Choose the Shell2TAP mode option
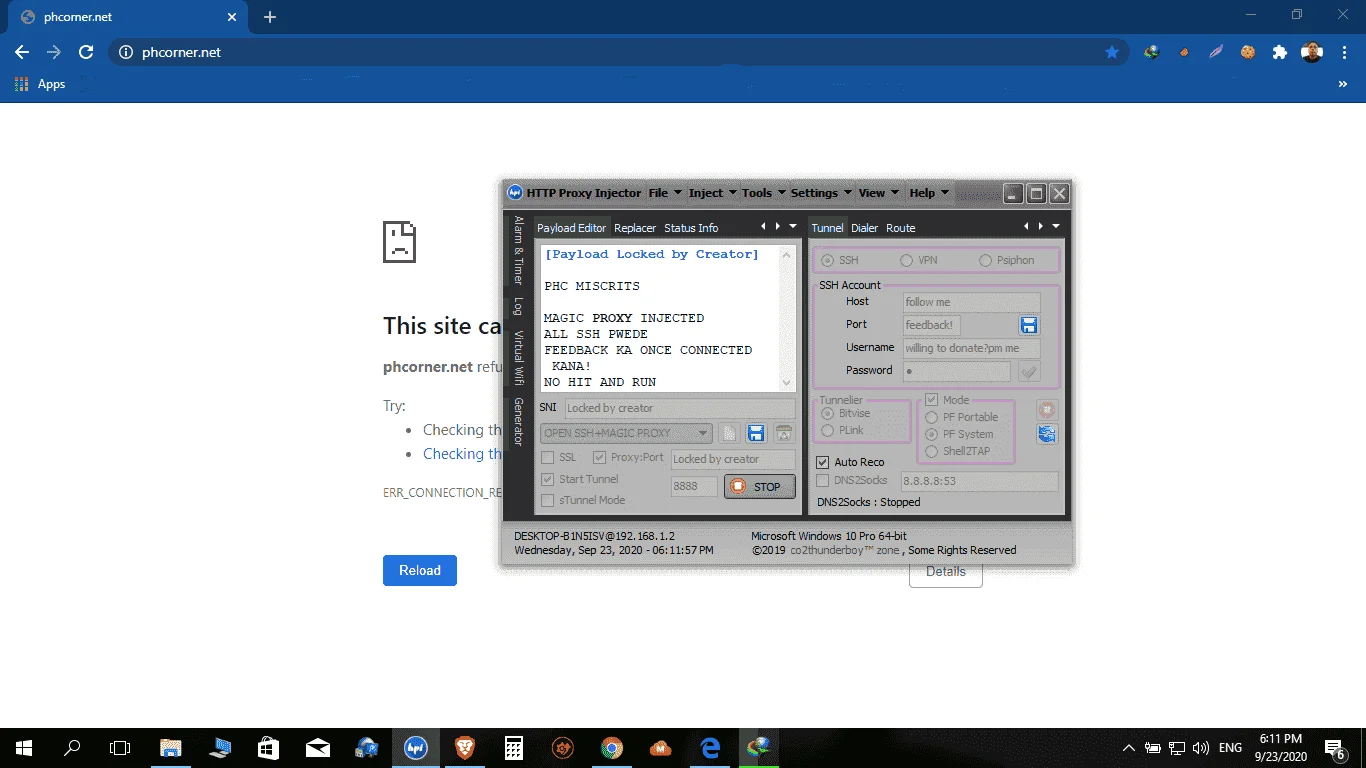Viewport: 1366px width, 768px height. [x=932, y=451]
